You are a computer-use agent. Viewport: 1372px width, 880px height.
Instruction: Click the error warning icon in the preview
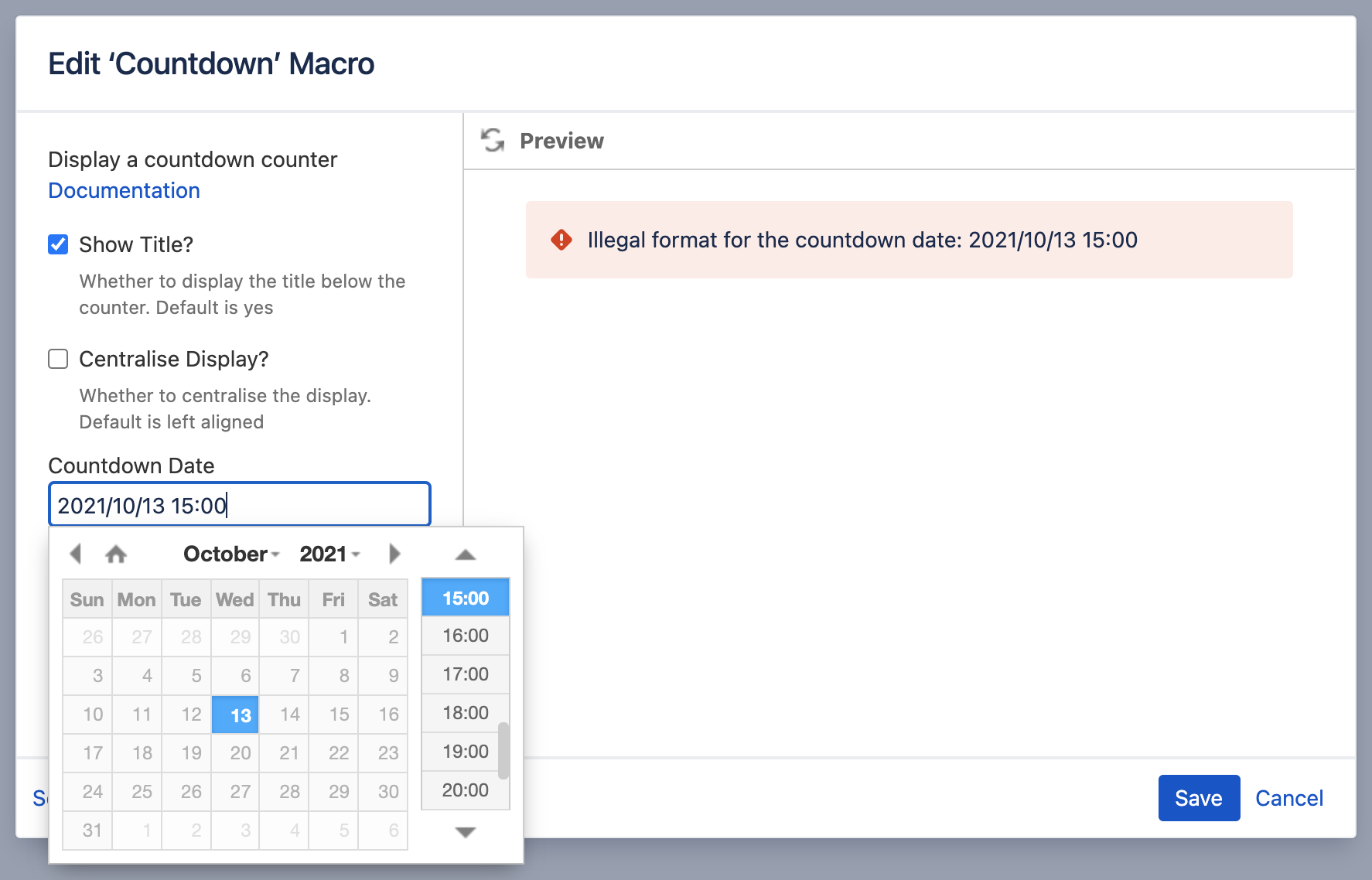561,240
